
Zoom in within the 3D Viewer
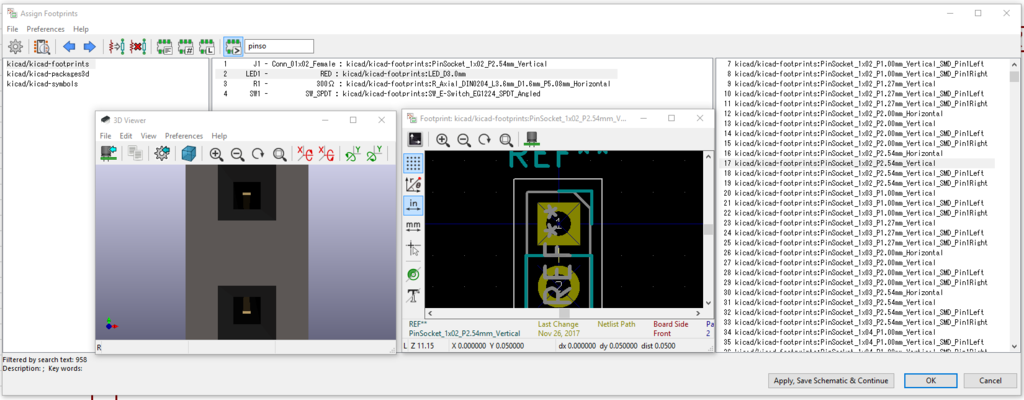pos(216,154)
